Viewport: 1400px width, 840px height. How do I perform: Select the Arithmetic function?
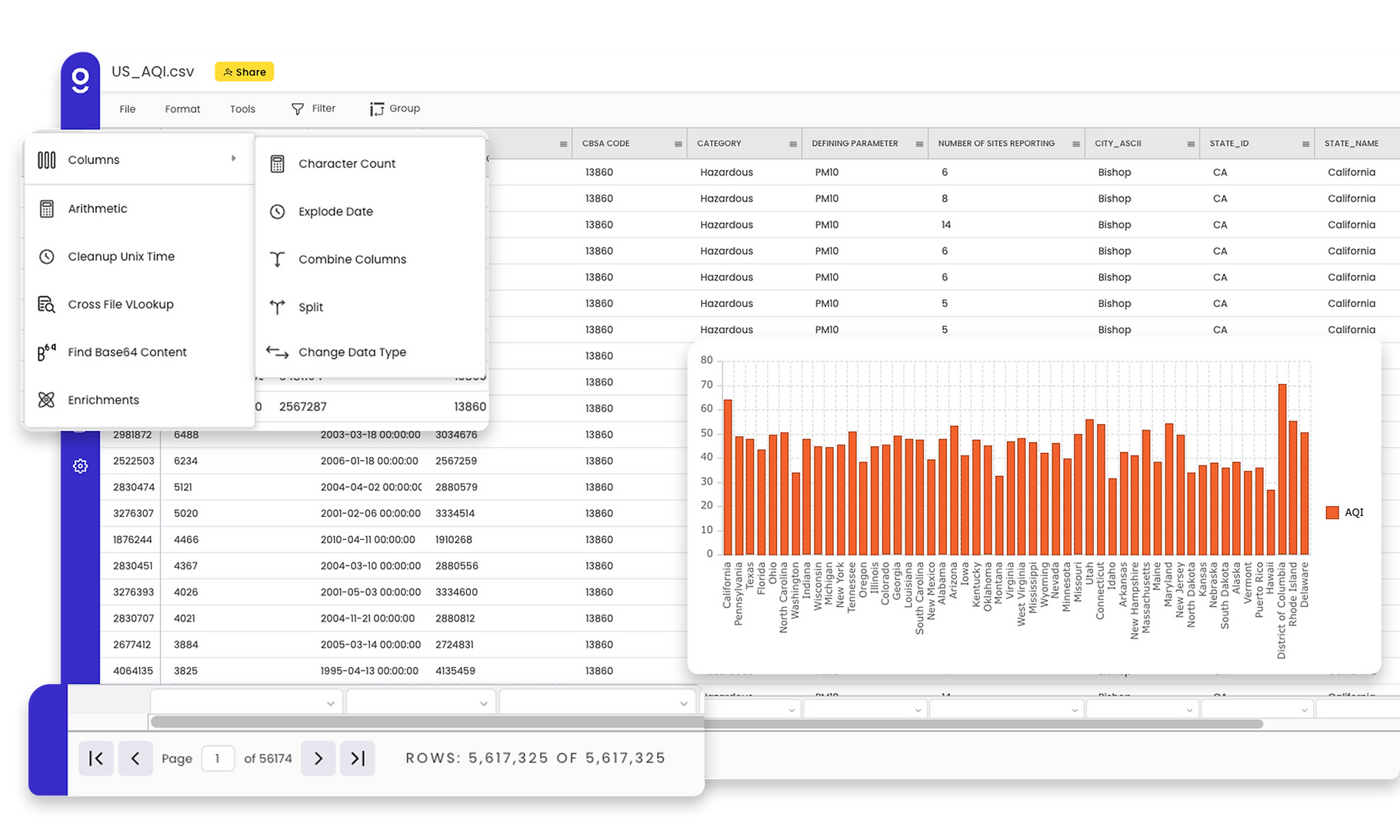(x=98, y=208)
